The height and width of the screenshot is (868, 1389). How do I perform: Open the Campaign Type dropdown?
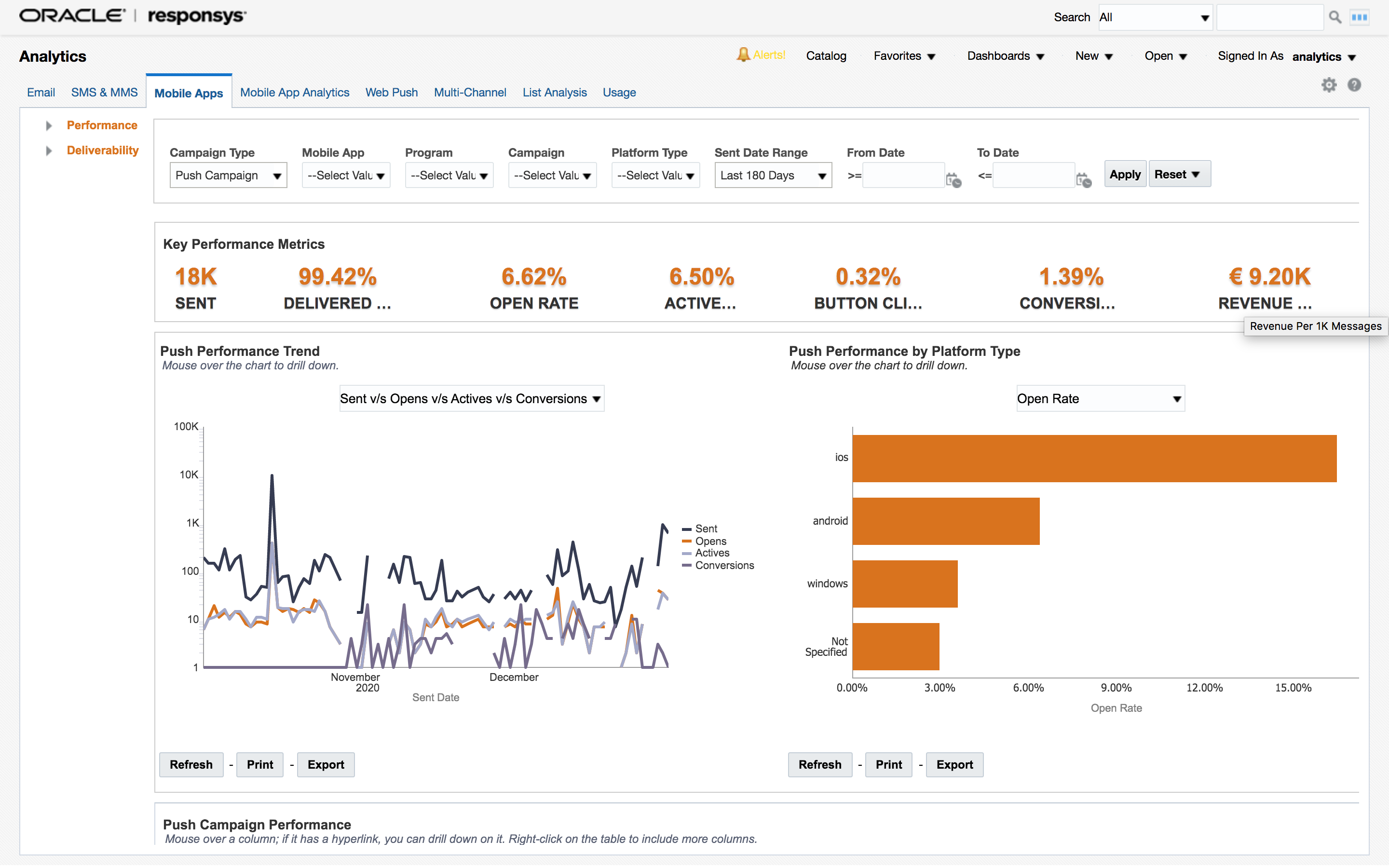(228, 176)
